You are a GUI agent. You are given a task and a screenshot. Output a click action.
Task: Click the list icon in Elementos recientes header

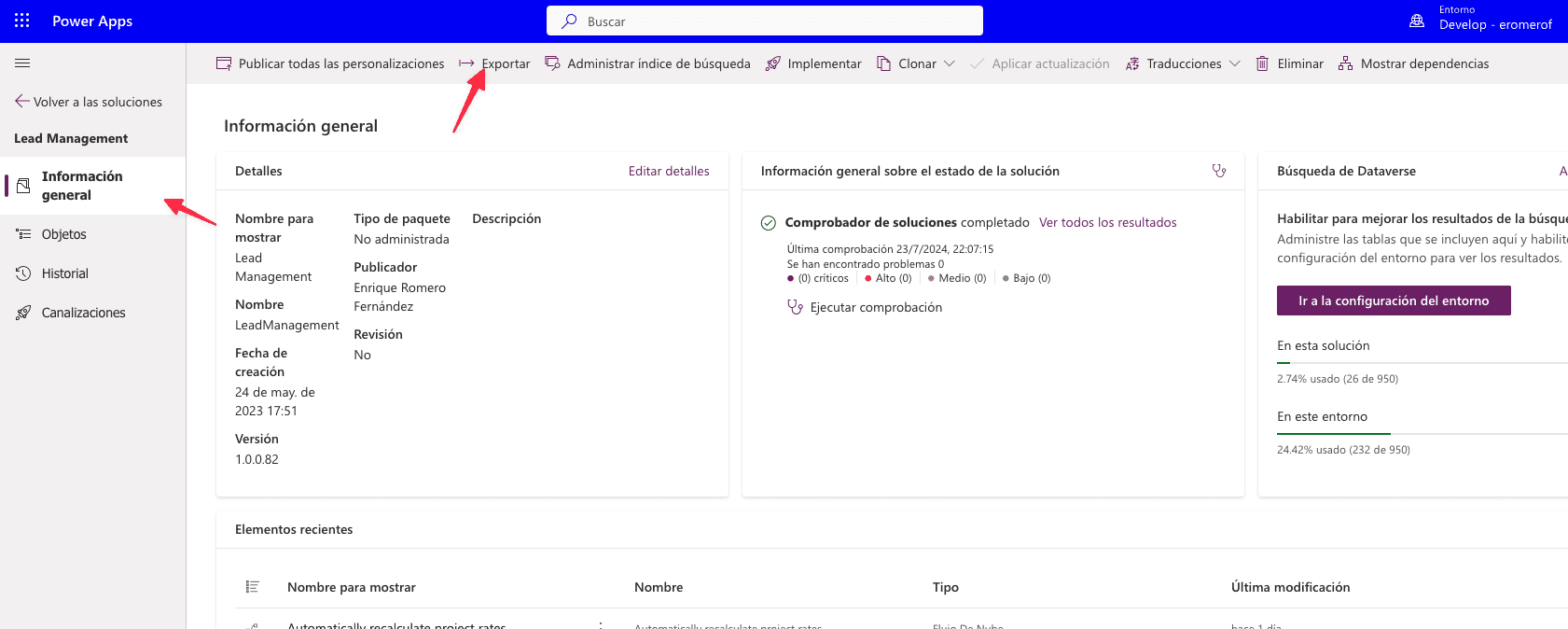click(252, 587)
